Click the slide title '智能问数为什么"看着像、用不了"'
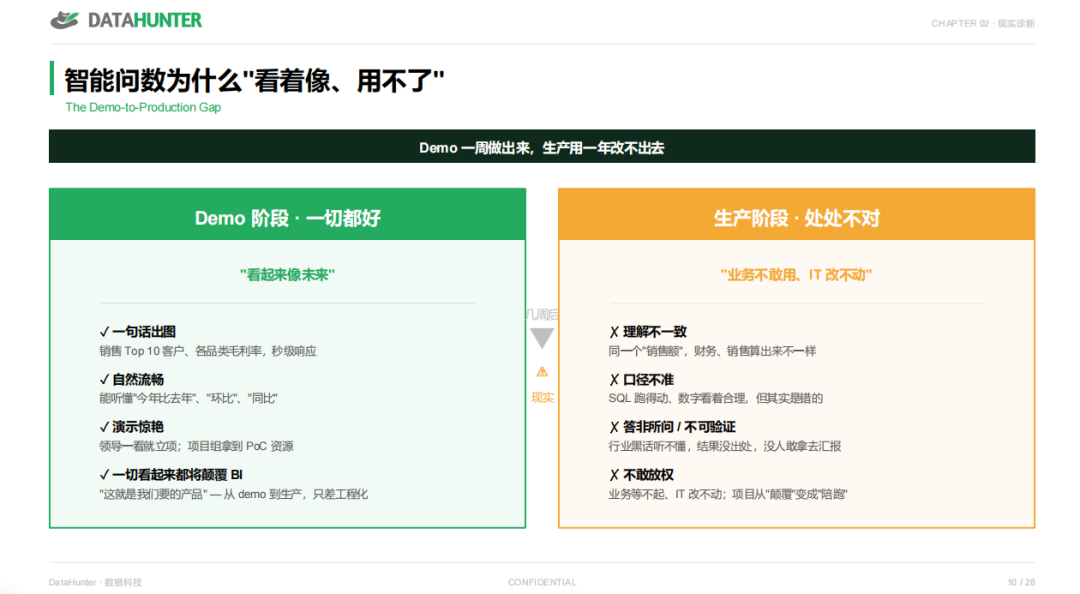The height and width of the screenshot is (594, 1080). click(x=254, y=81)
